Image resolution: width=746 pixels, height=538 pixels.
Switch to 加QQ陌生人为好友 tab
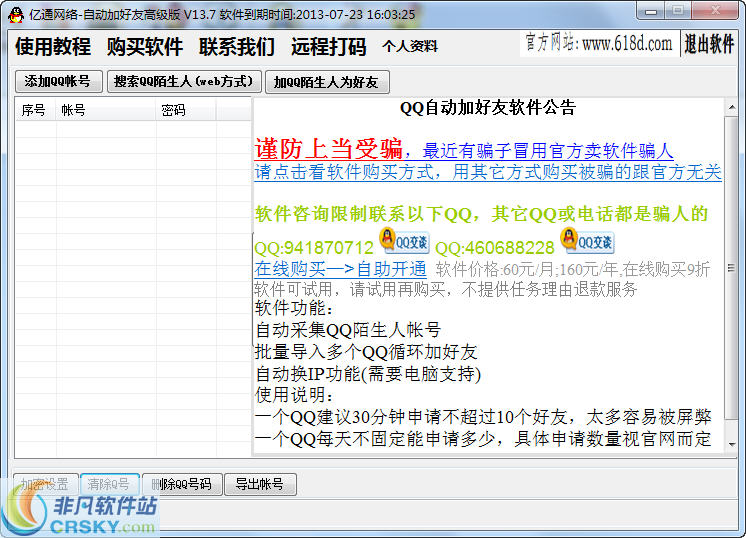[x=327, y=82]
